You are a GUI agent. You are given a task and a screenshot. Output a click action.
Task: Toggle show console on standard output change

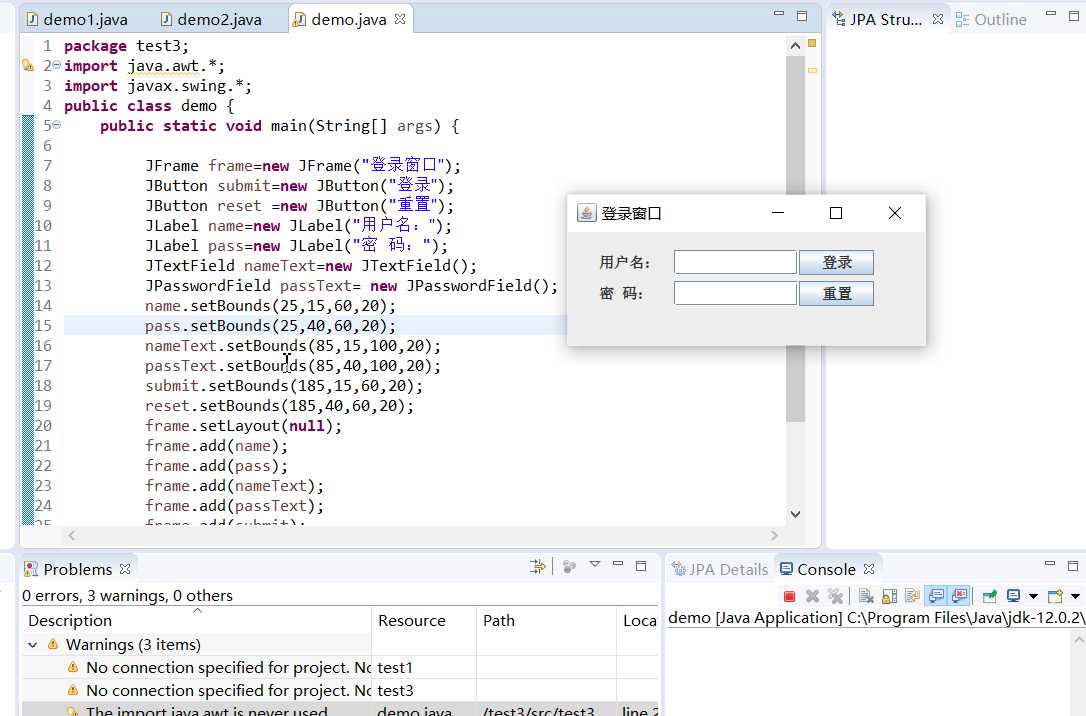pyautogui.click(x=936, y=596)
